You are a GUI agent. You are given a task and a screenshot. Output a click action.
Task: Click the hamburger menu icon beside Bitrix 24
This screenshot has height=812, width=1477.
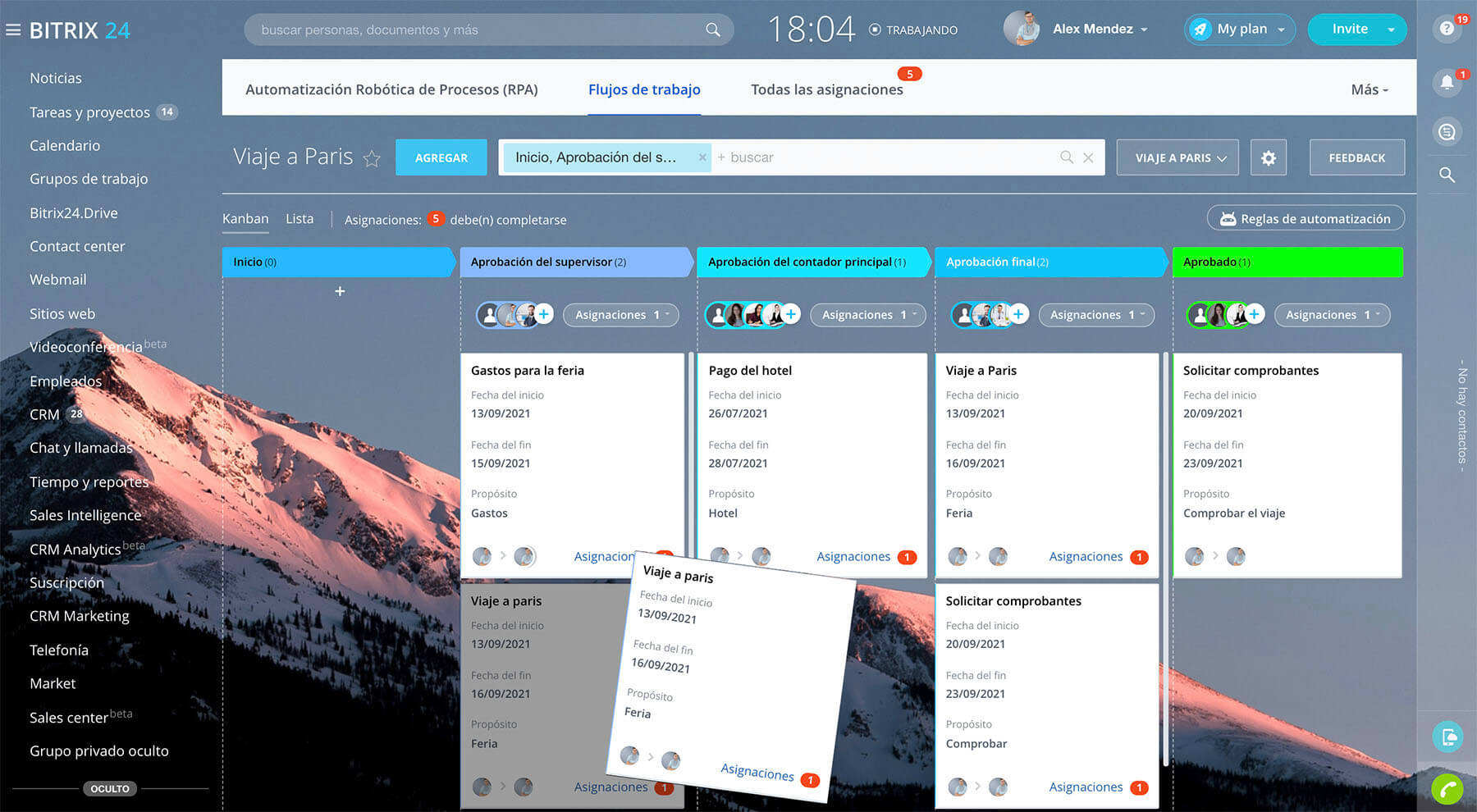13,30
